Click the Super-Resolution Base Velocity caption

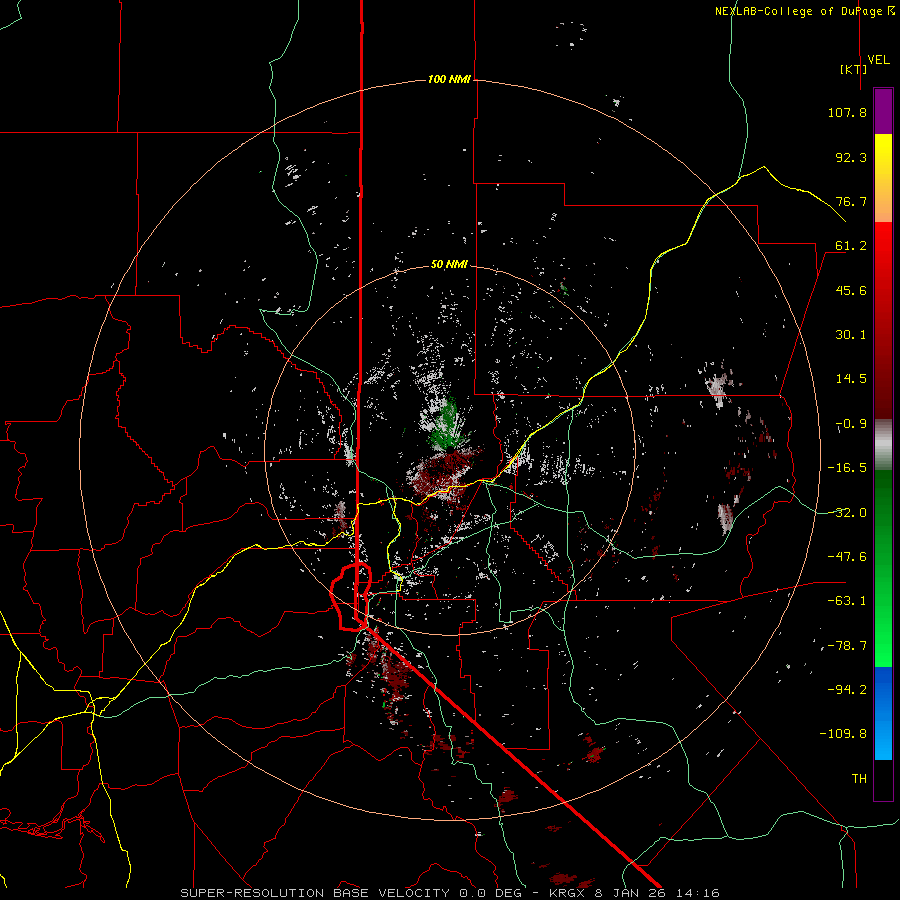coord(449,893)
